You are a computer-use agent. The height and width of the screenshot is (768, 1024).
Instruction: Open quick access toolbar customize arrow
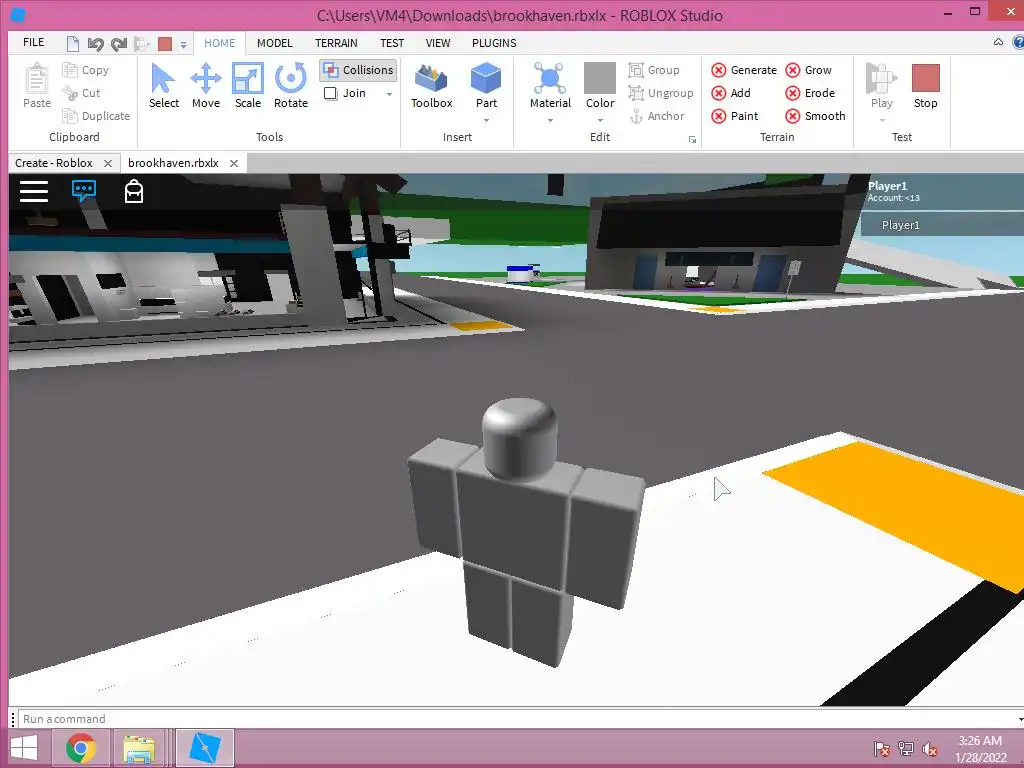click(184, 44)
